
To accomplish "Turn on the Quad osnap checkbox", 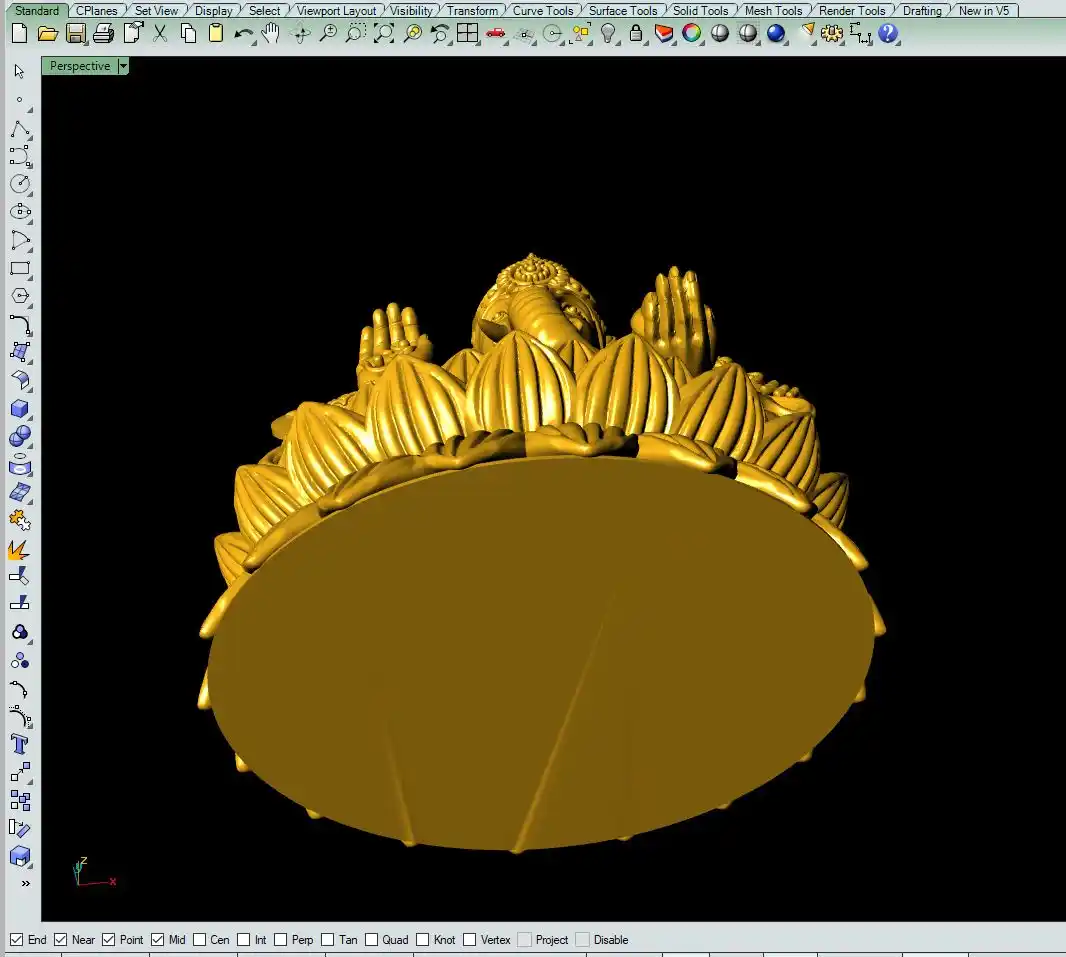I will coord(372,940).
